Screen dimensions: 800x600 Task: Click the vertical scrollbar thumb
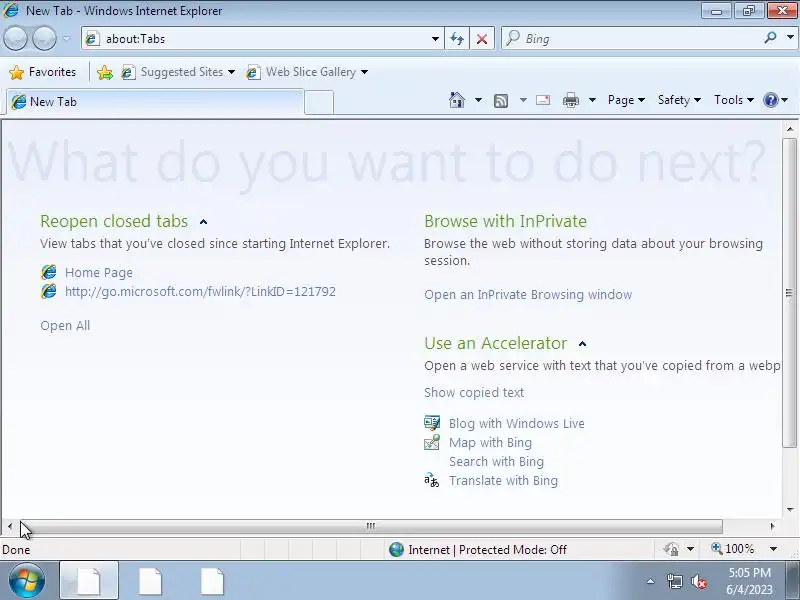tap(790, 293)
